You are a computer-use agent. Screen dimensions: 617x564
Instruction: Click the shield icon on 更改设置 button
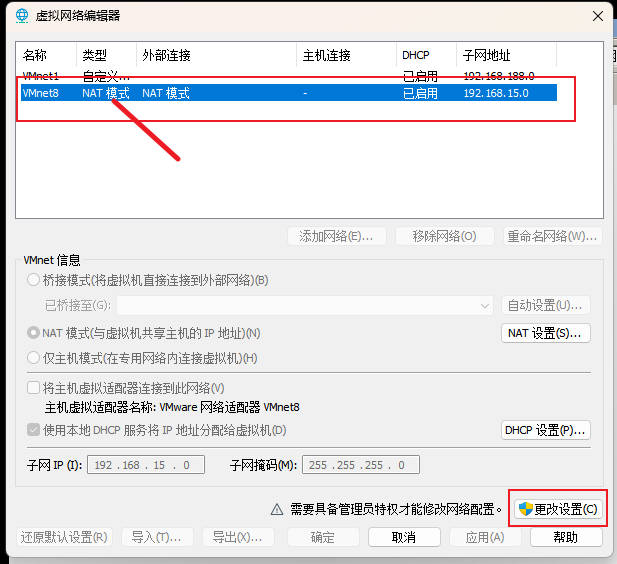click(x=525, y=509)
